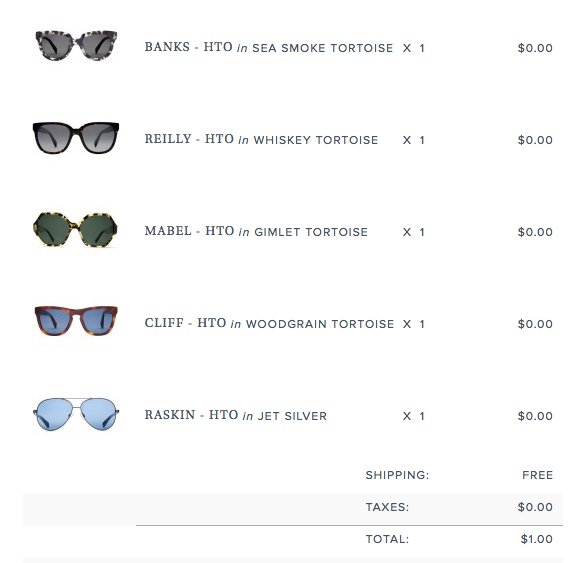Click the $0.00 price for Raskin
Image resolution: width=584 pixels, height=563 pixels.
[x=535, y=416]
